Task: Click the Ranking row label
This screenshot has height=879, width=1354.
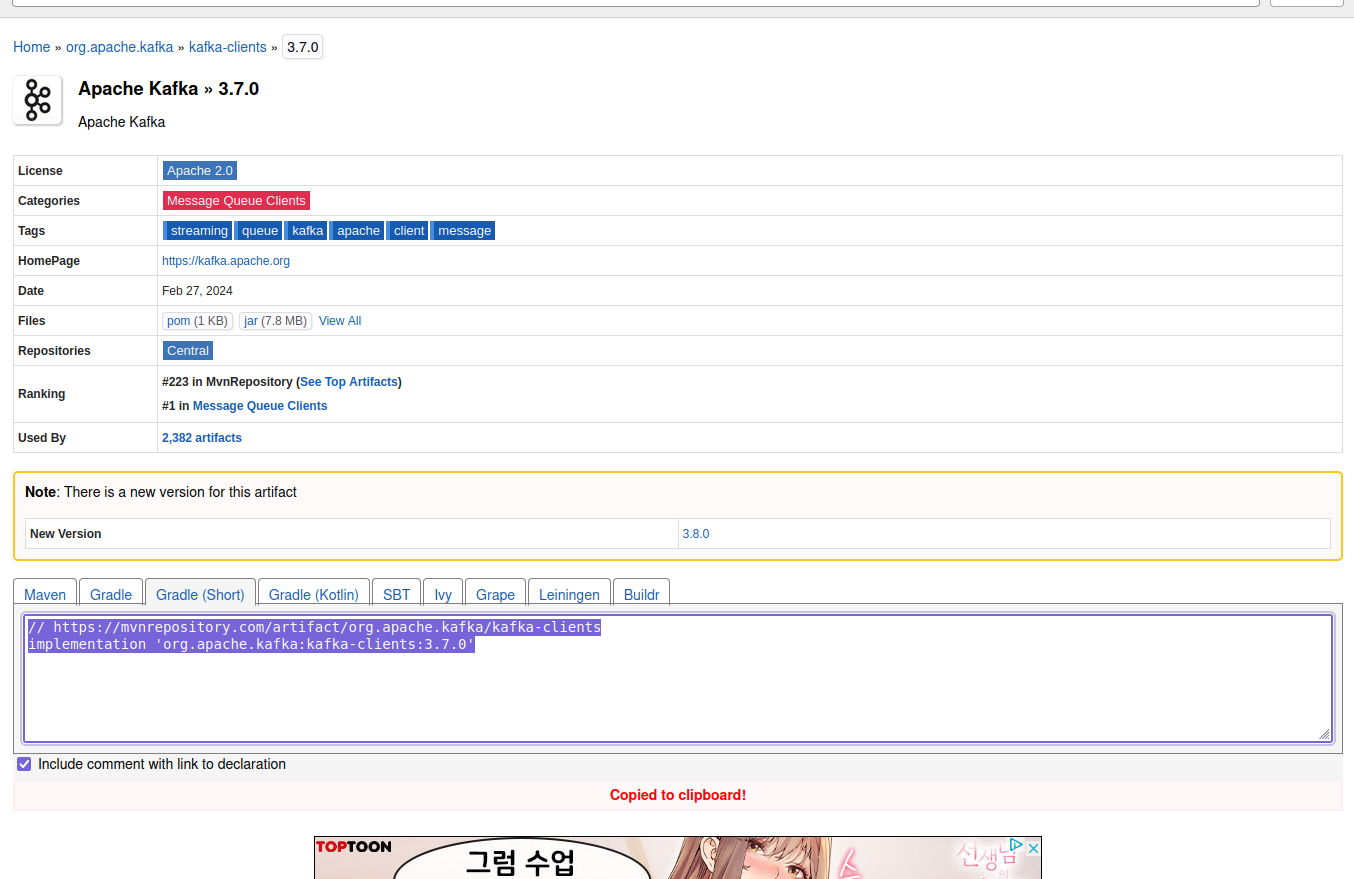Action: point(41,394)
